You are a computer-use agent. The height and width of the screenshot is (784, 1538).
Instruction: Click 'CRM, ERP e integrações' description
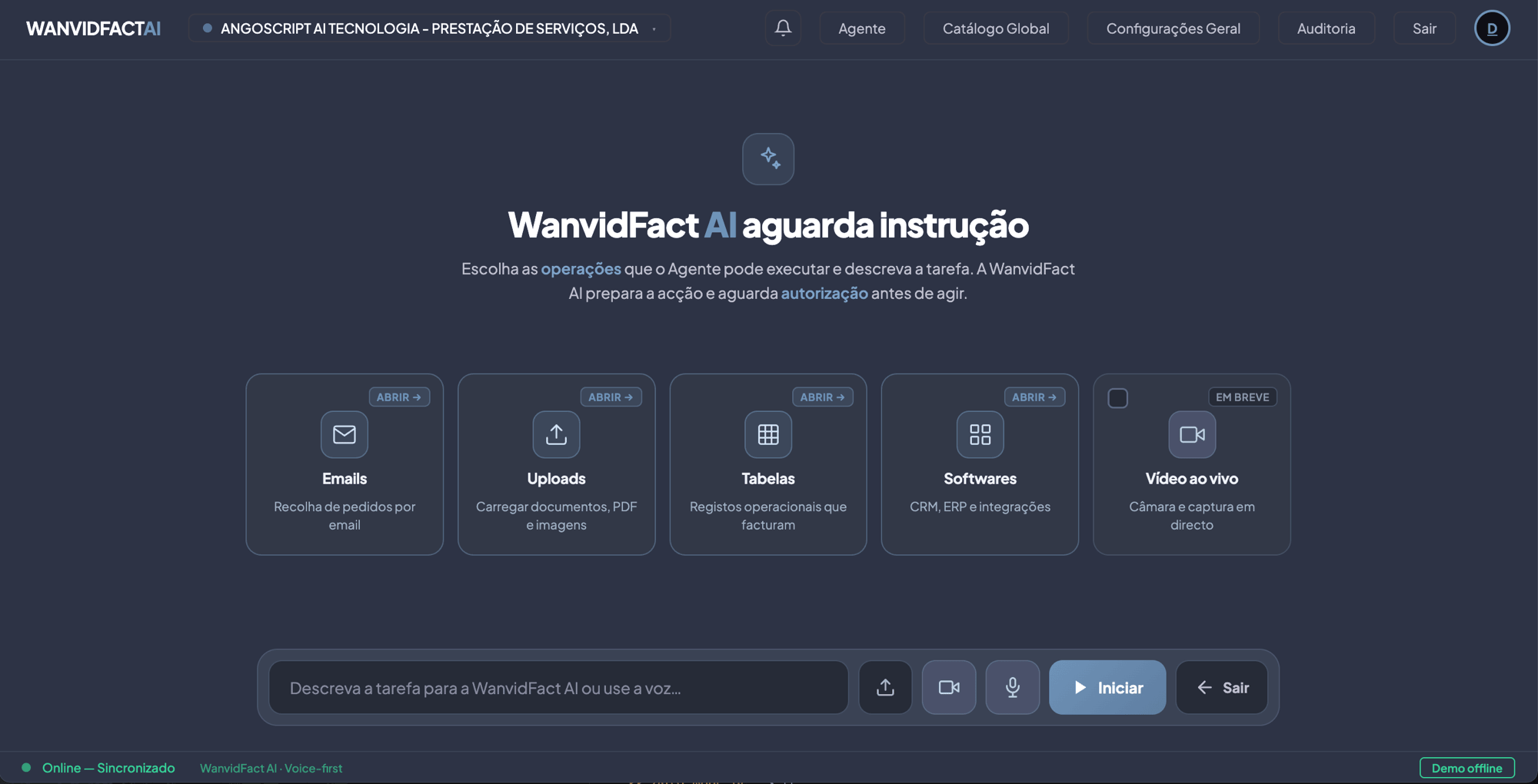(980, 507)
